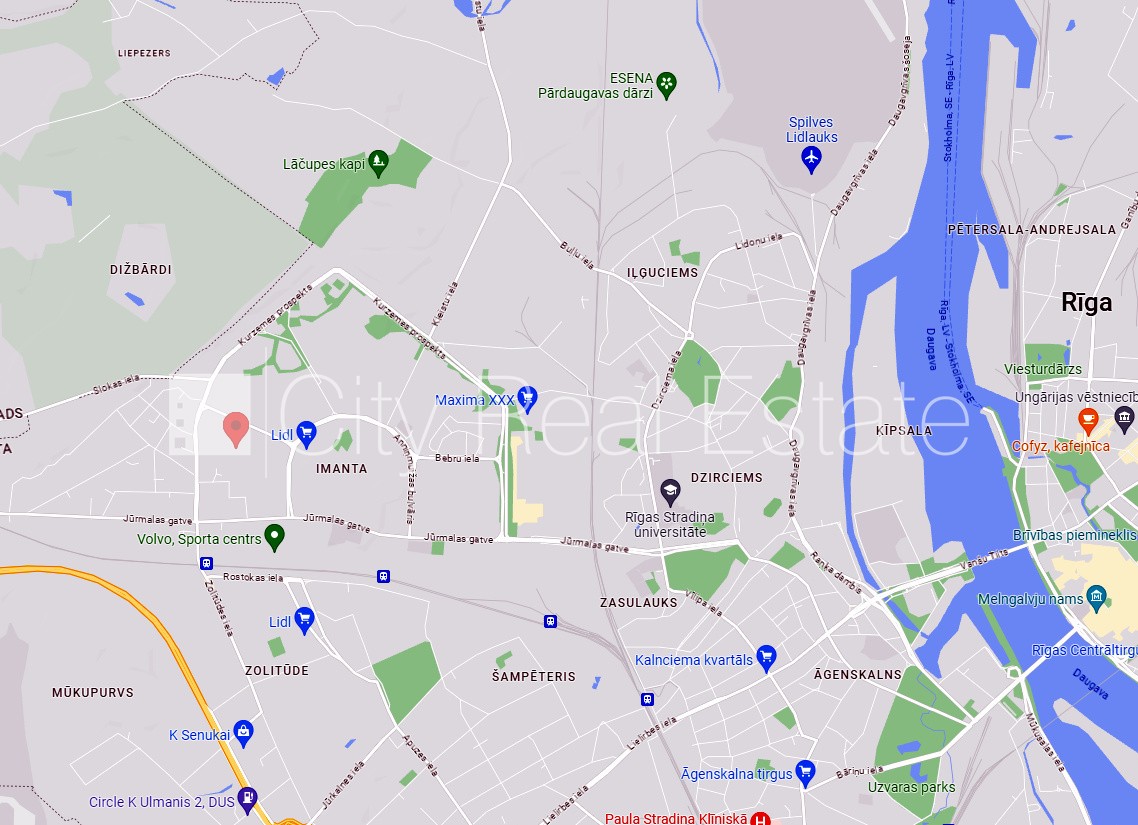Click Rīgas Stradiņa universitāte graduation cap icon

670,493
